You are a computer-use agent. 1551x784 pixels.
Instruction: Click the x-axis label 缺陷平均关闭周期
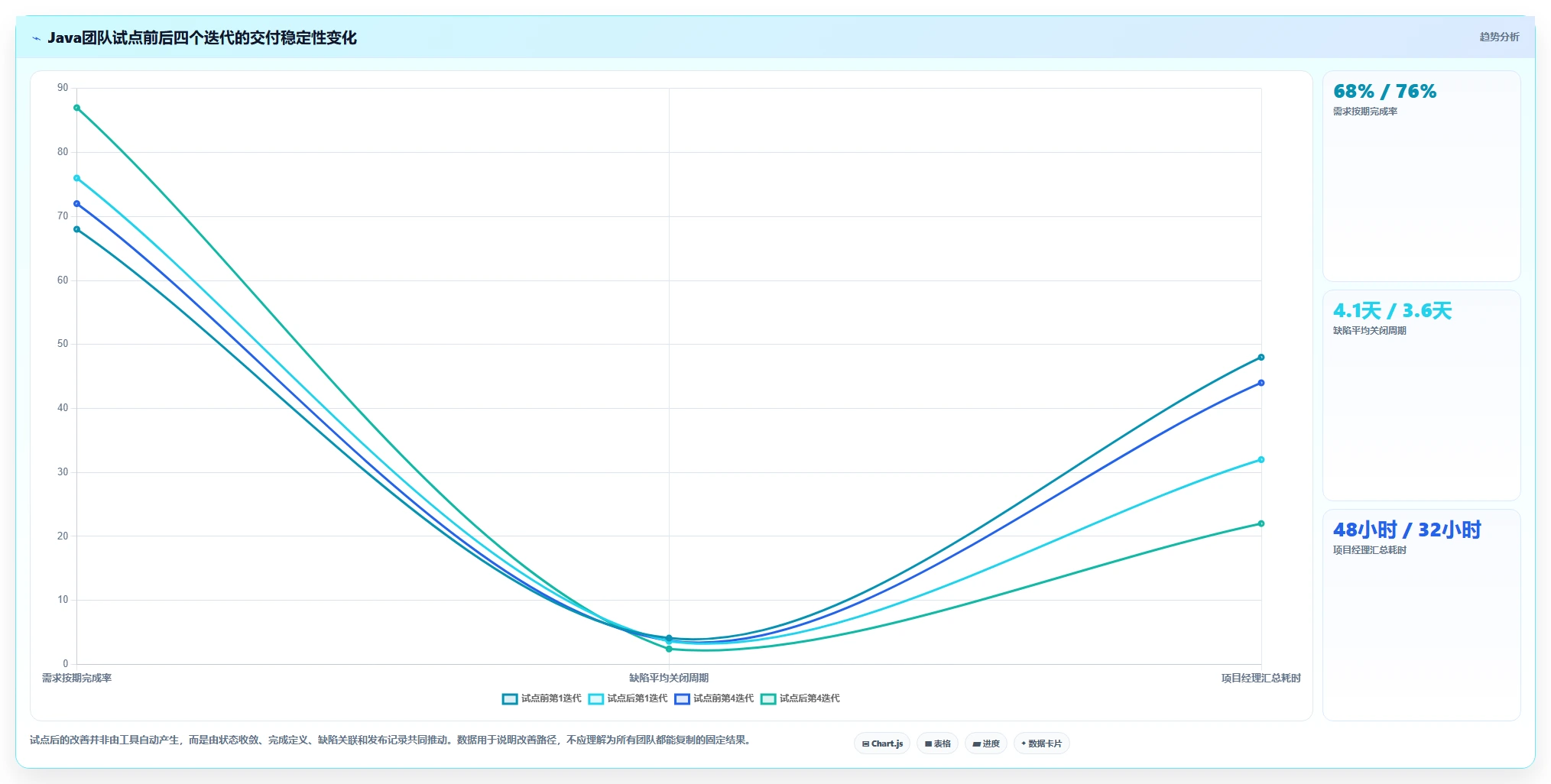tap(669, 678)
